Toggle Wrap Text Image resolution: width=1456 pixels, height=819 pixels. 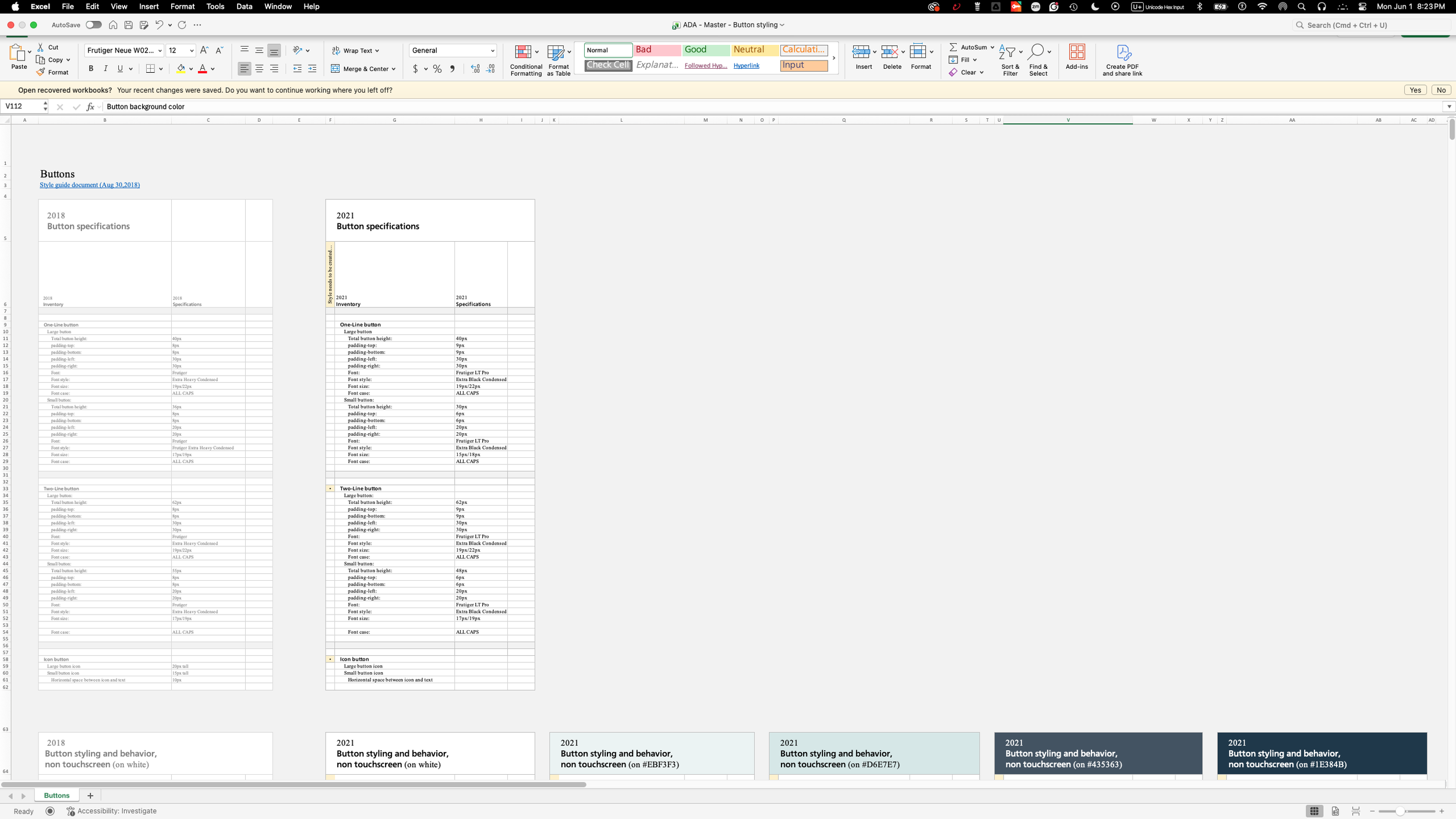[356, 51]
